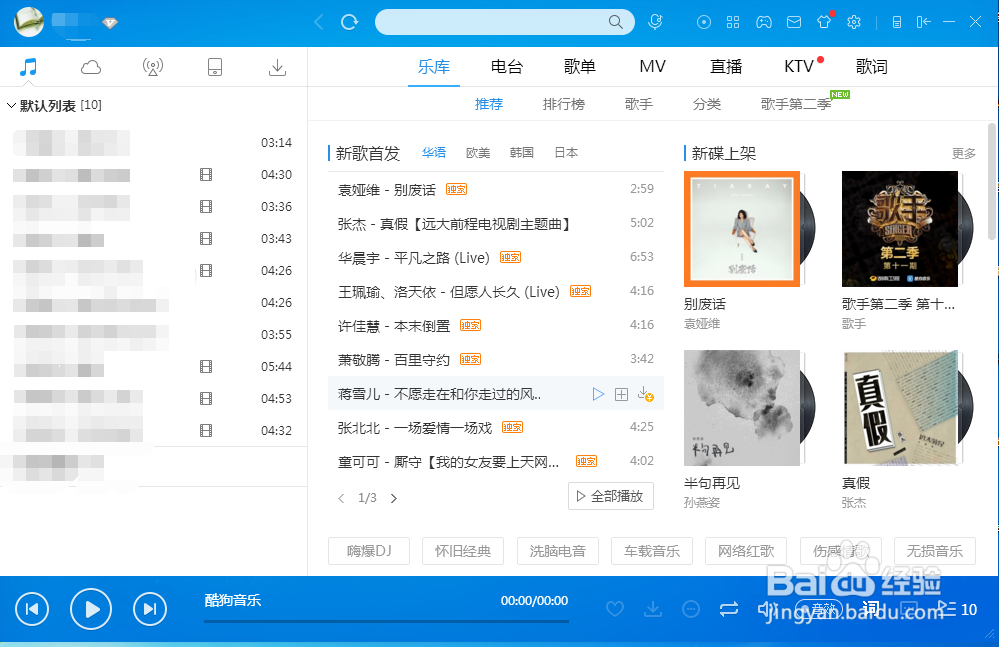Open the mobile device tab
Viewport: 999px width, 647px height.
[215, 67]
